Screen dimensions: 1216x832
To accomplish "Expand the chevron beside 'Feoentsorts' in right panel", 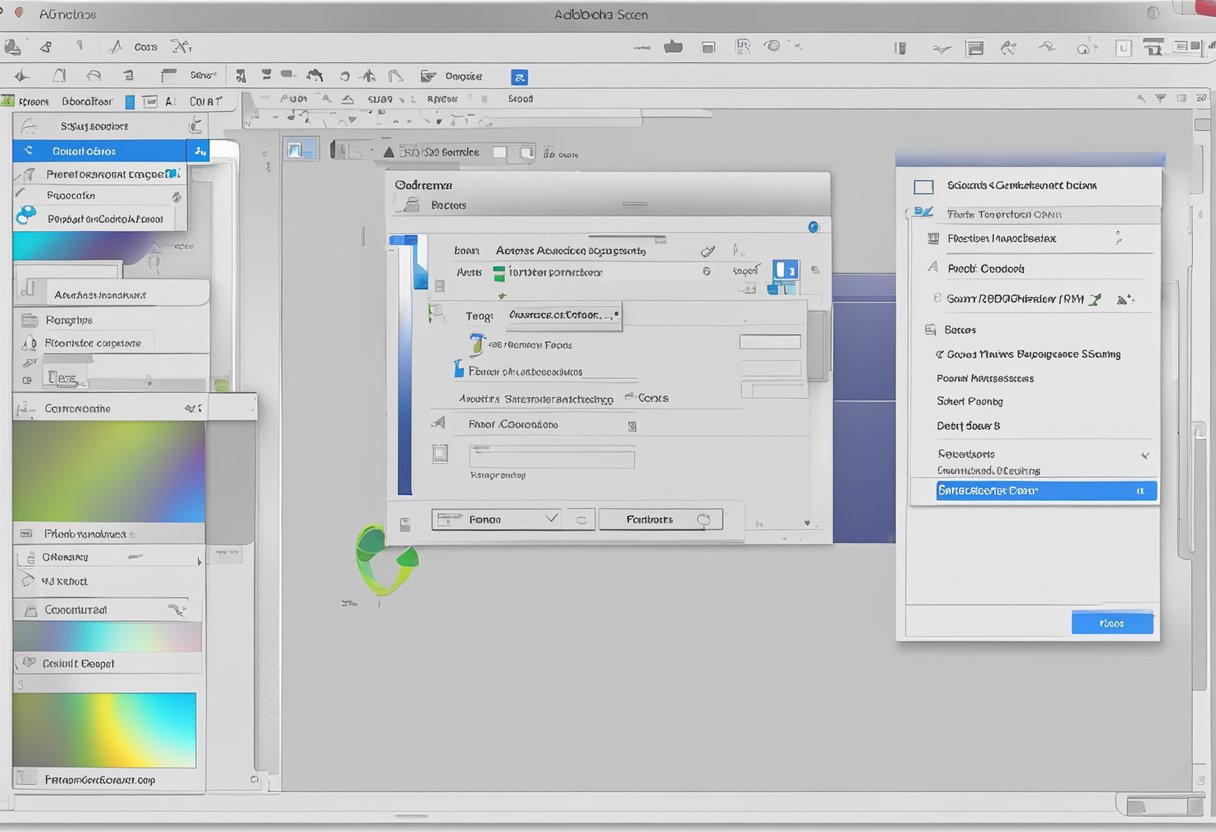I will tap(1145, 455).
